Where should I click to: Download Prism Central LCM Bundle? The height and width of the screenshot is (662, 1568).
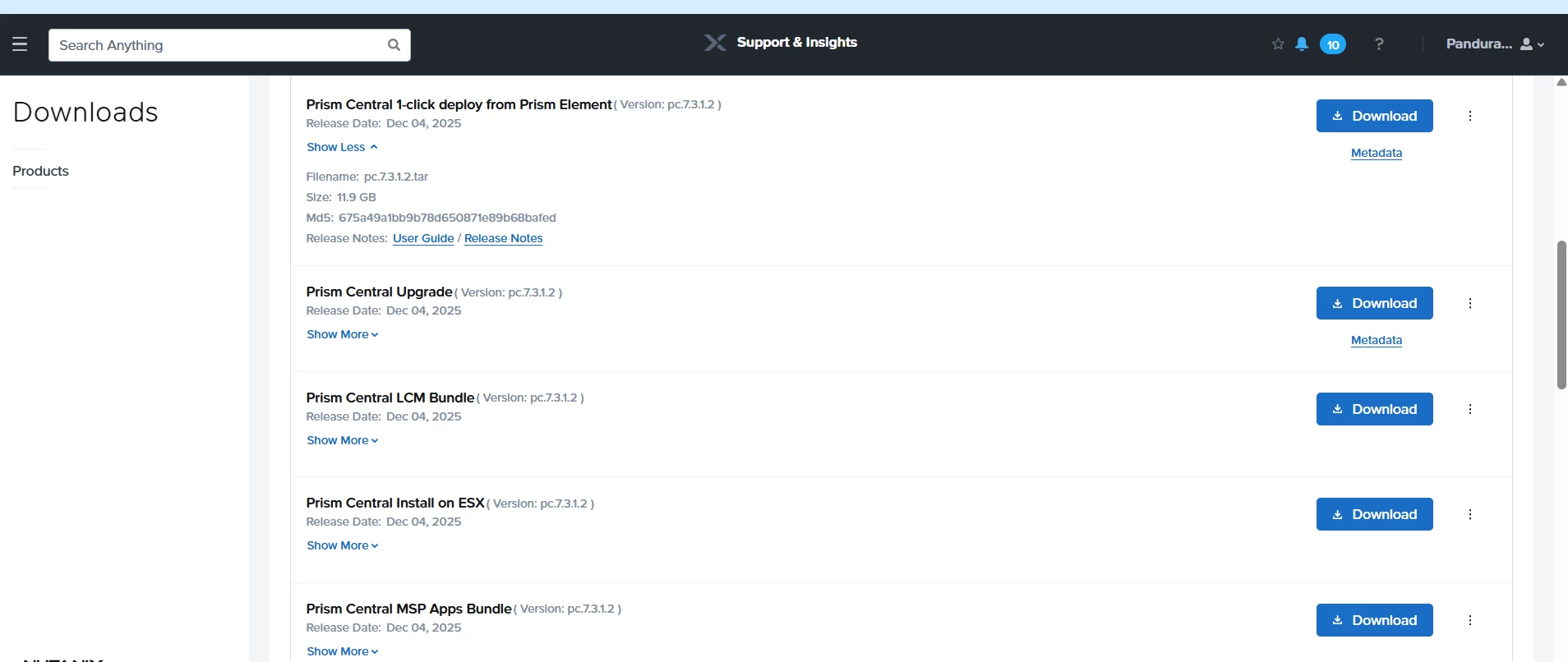click(x=1374, y=409)
